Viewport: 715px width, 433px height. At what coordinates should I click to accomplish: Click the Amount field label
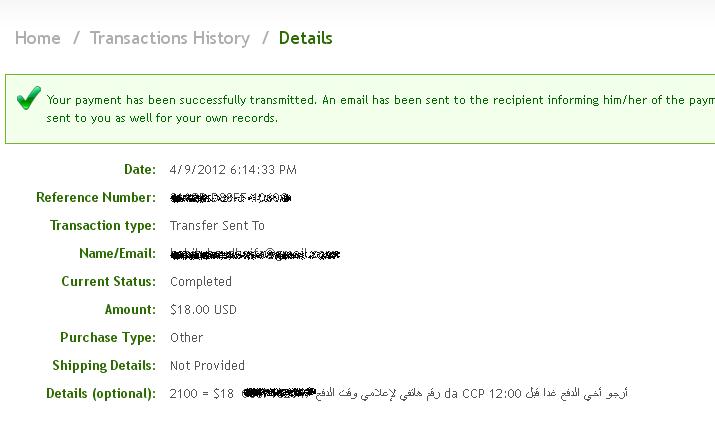tap(130, 309)
